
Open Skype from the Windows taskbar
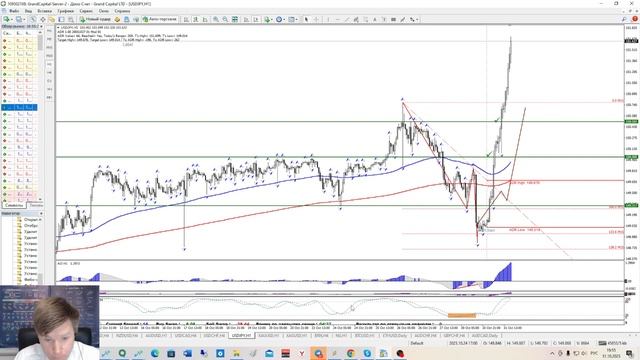tap(367, 353)
